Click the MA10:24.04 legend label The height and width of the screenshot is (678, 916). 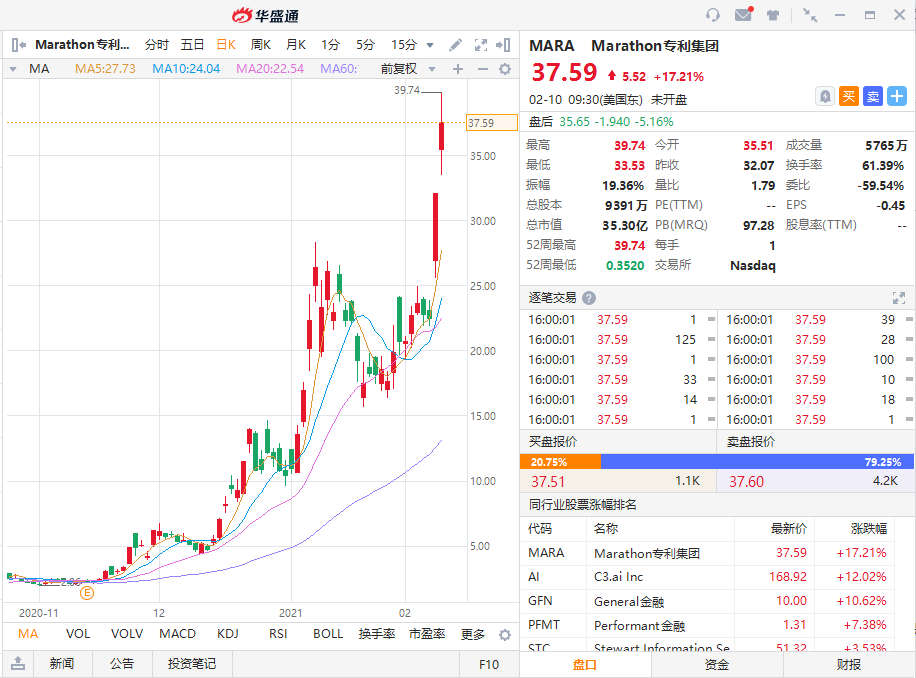tap(186, 69)
